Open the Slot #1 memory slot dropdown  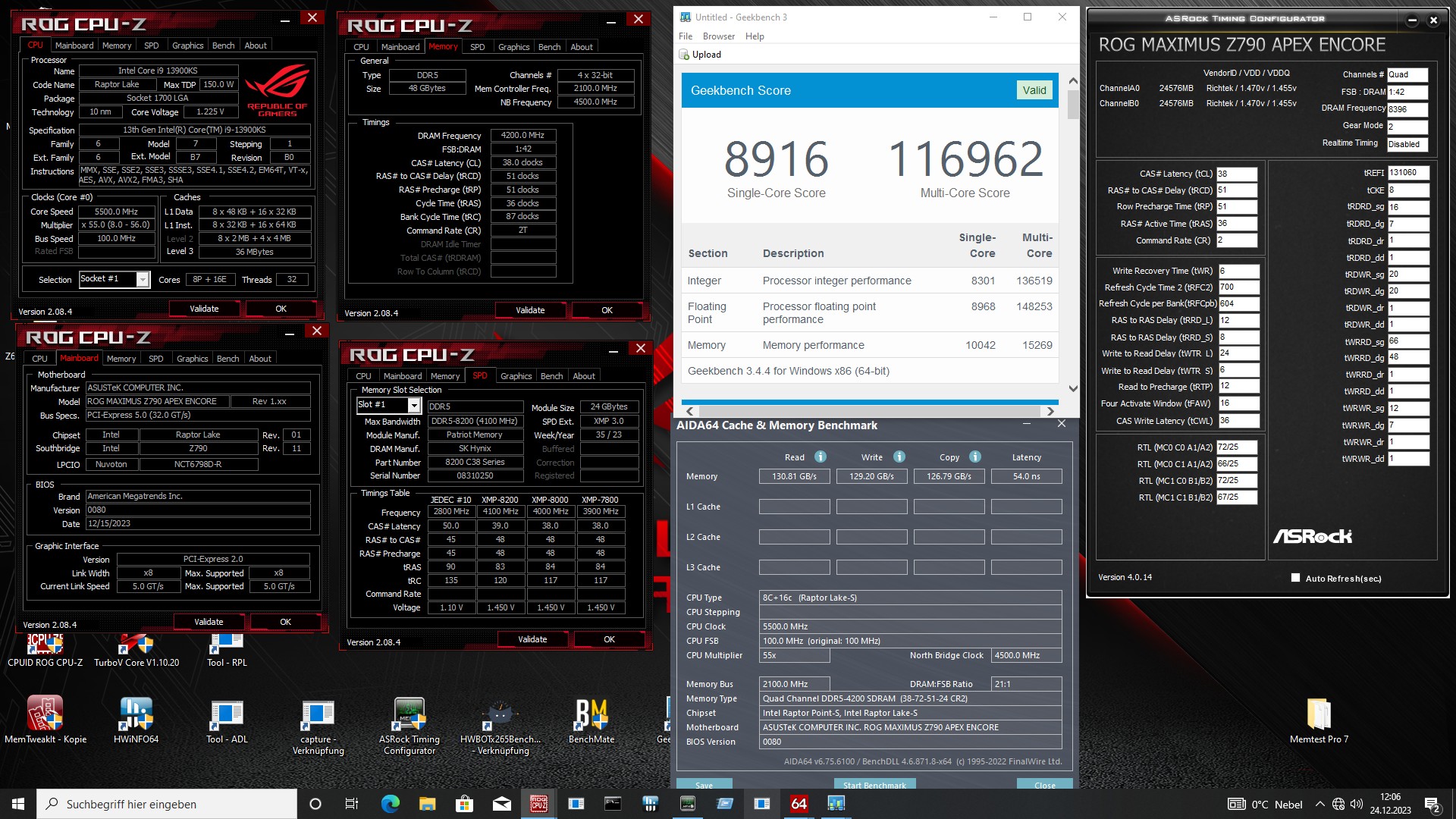pyautogui.click(x=414, y=406)
